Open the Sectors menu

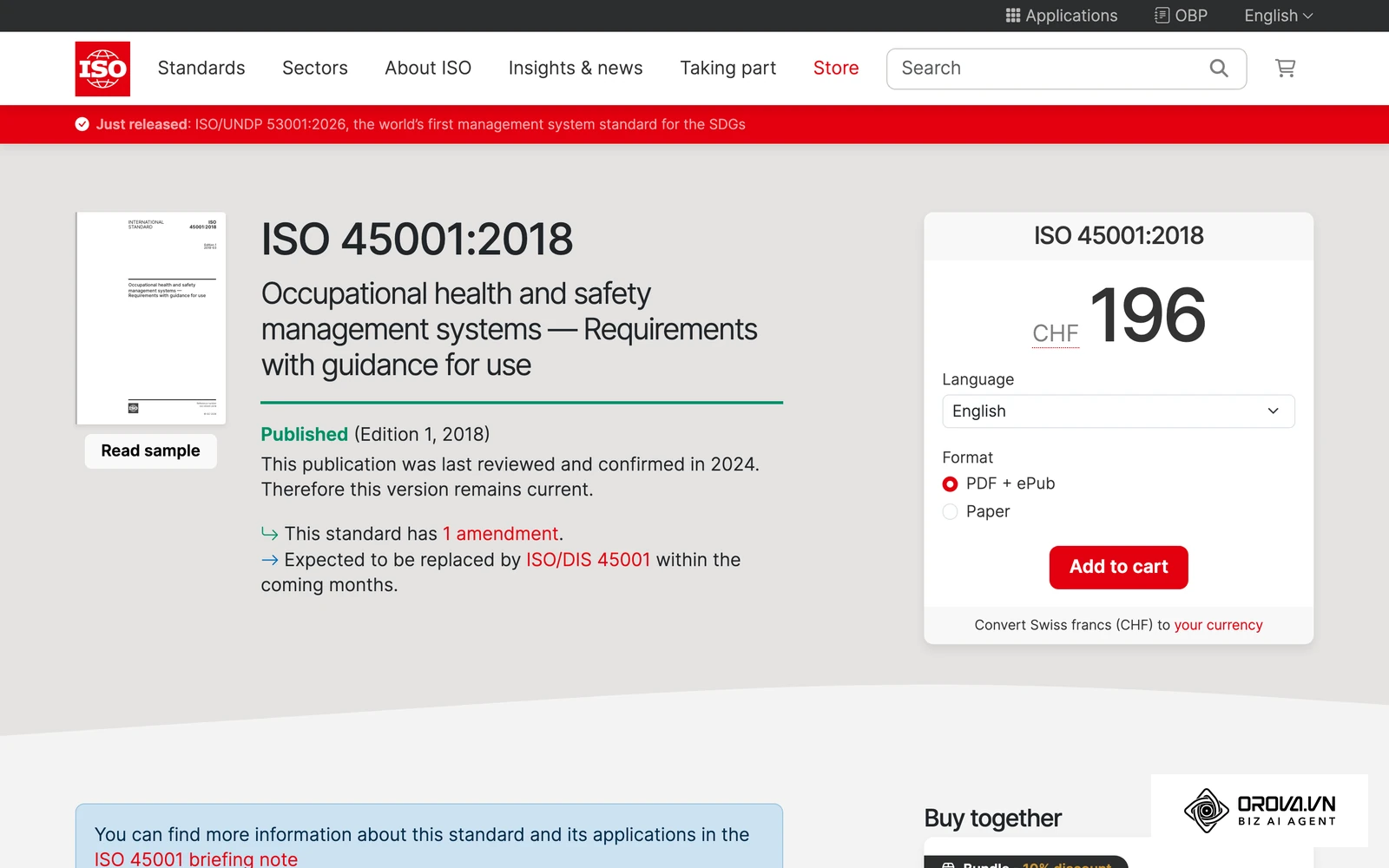coord(315,68)
